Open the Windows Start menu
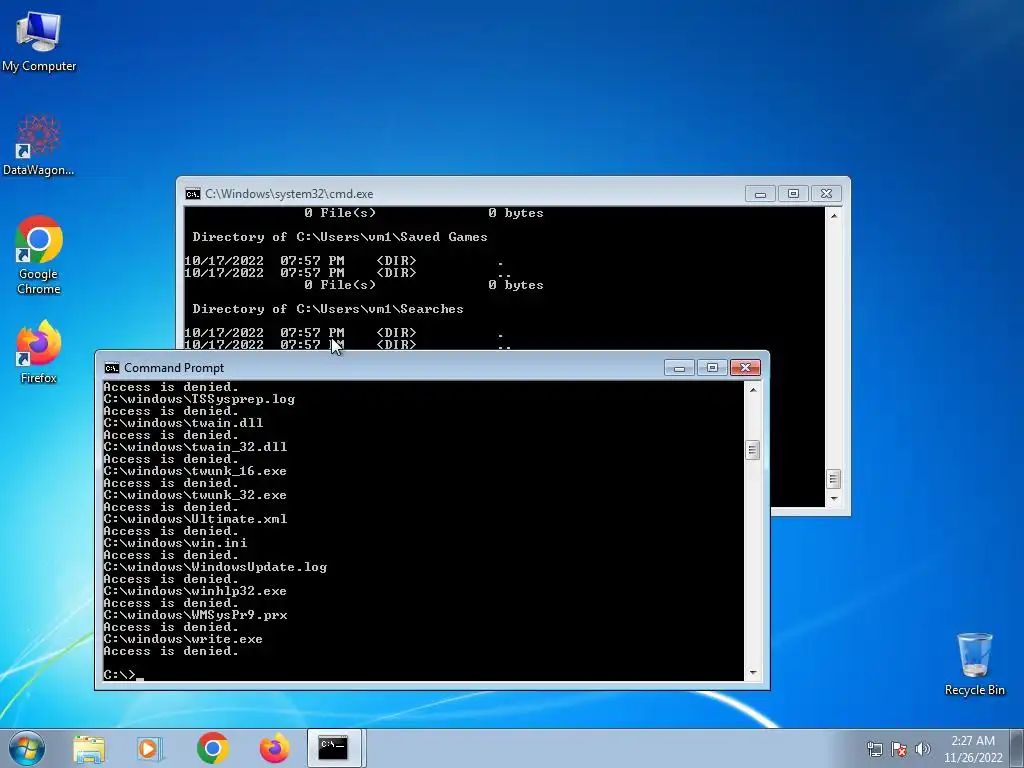 [x=27, y=748]
